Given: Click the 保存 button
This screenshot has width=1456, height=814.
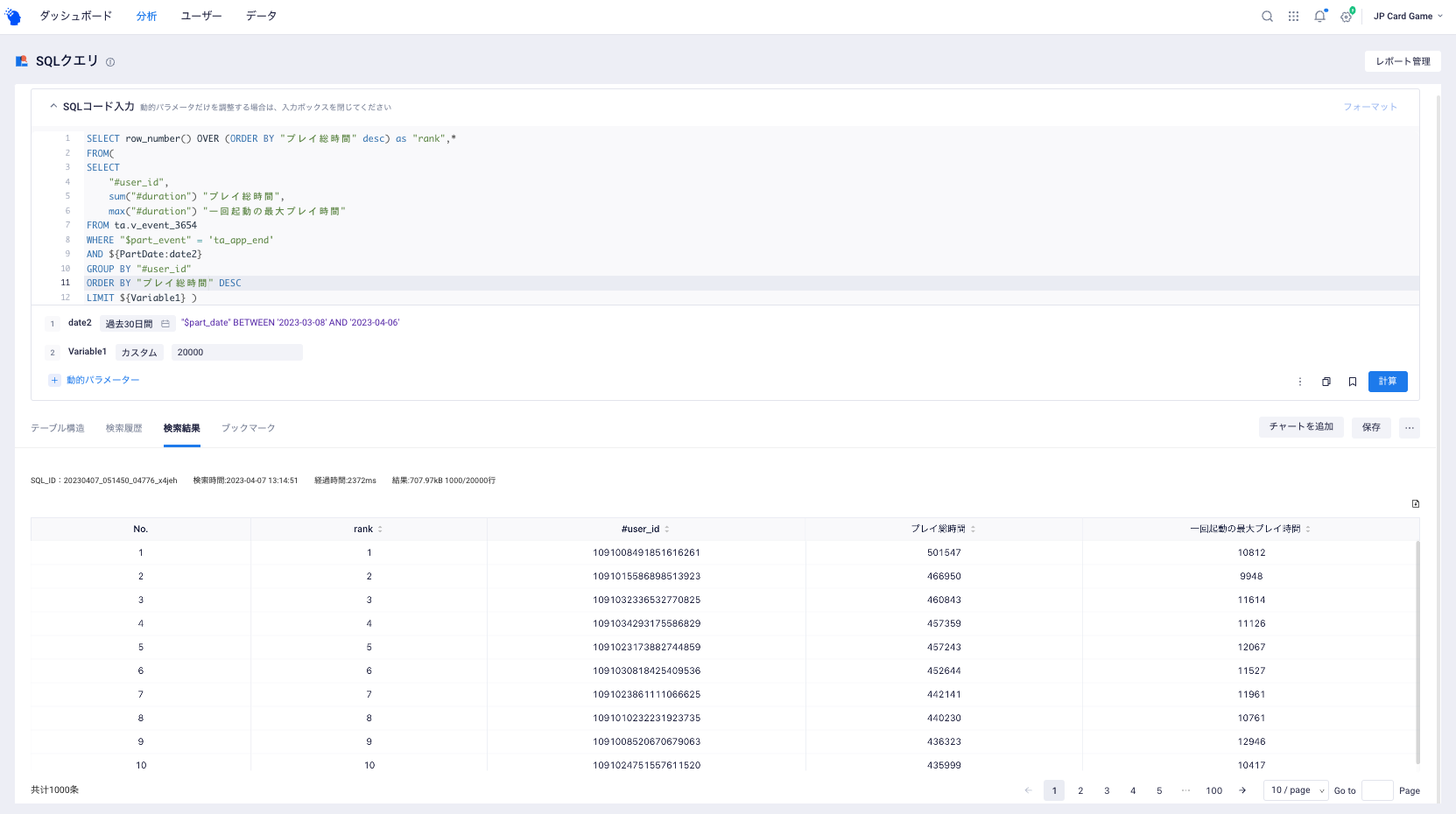Looking at the screenshot, I should pos(1371,427).
